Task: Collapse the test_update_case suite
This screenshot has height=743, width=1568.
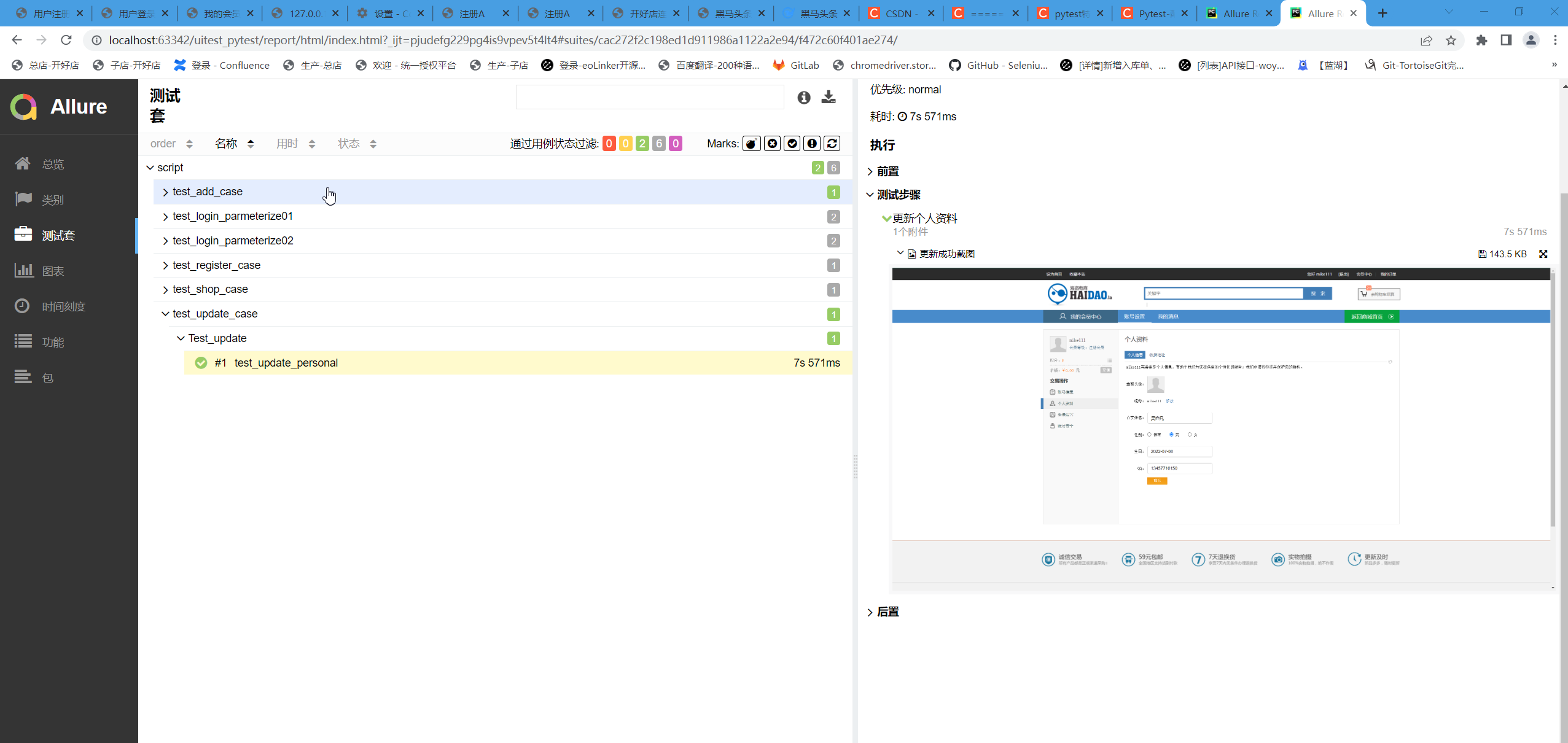Action: [x=214, y=314]
